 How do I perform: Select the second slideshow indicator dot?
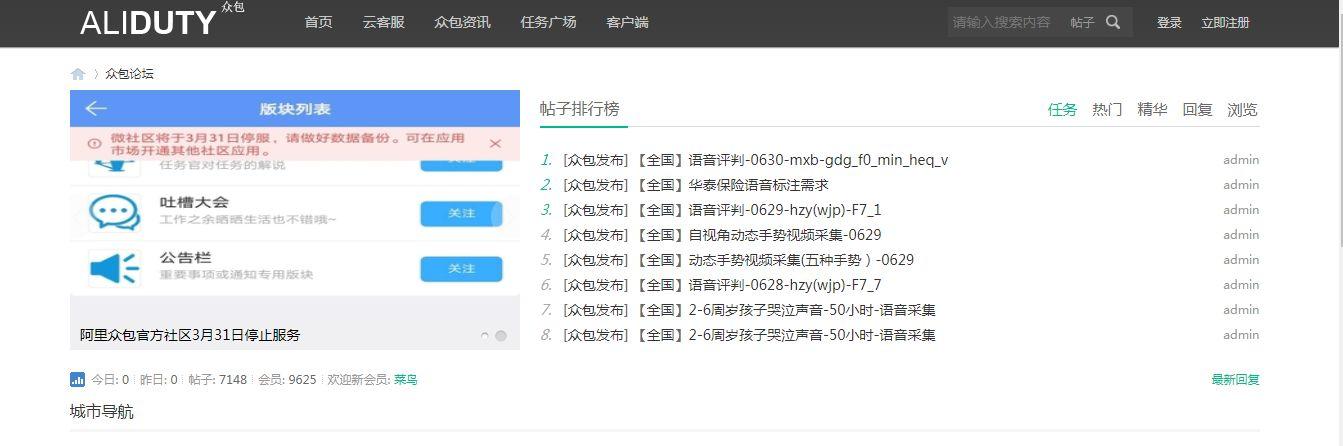pos(501,336)
